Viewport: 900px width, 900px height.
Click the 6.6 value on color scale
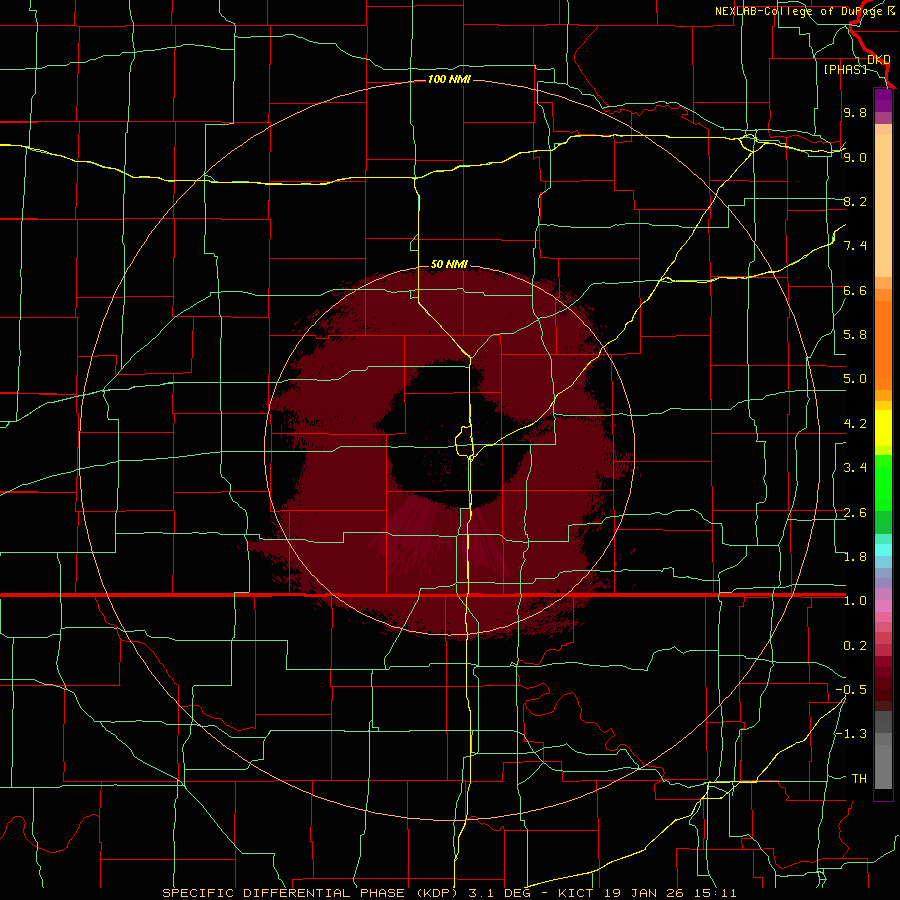[x=855, y=290]
